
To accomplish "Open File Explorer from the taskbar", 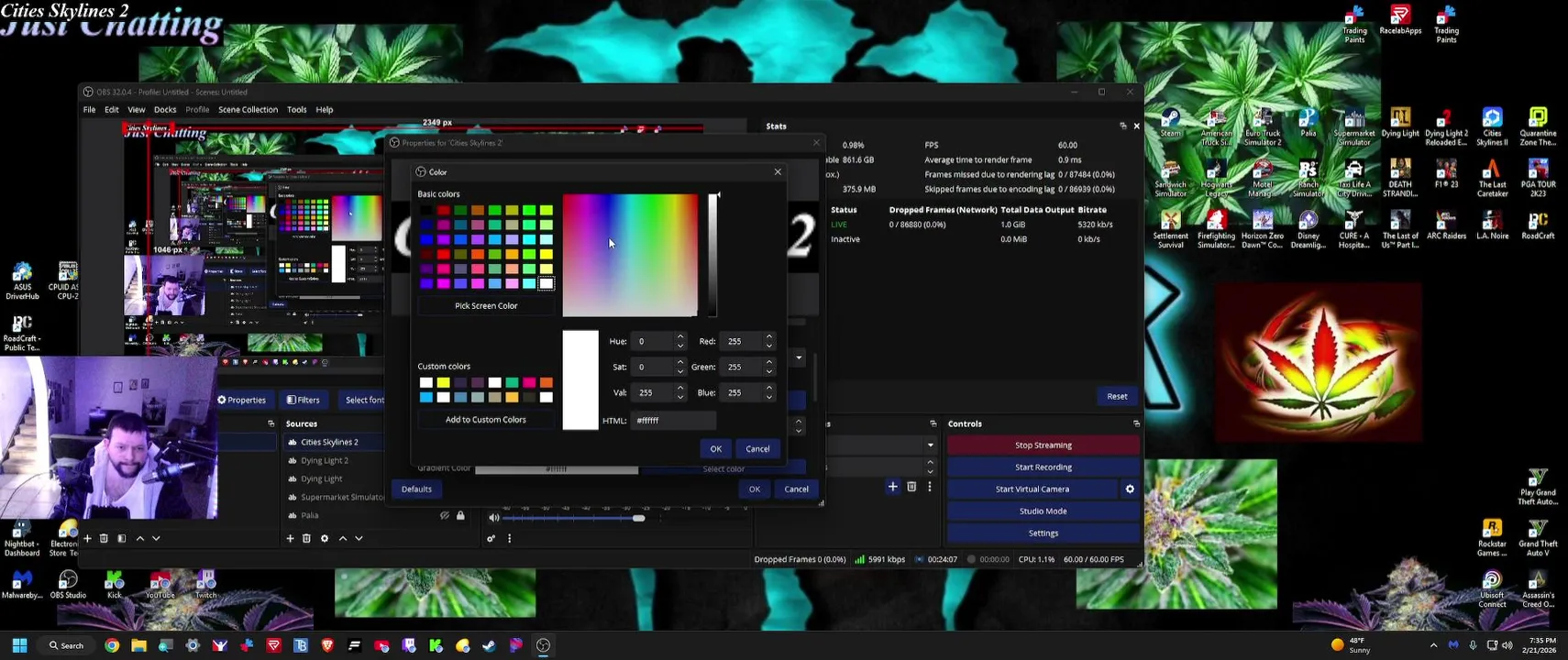I will (138, 645).
